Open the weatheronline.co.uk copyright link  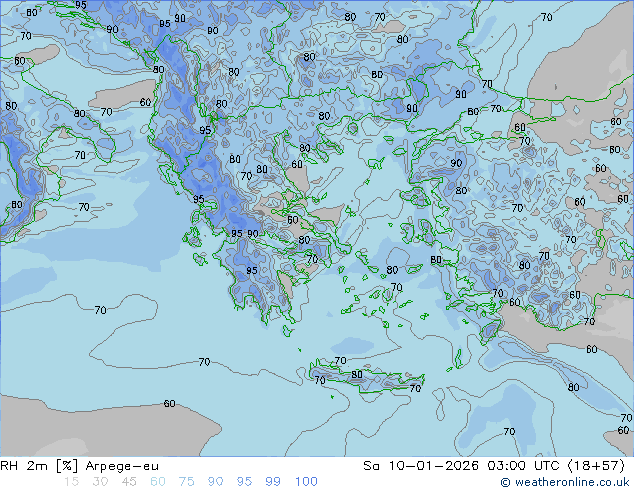565,482
